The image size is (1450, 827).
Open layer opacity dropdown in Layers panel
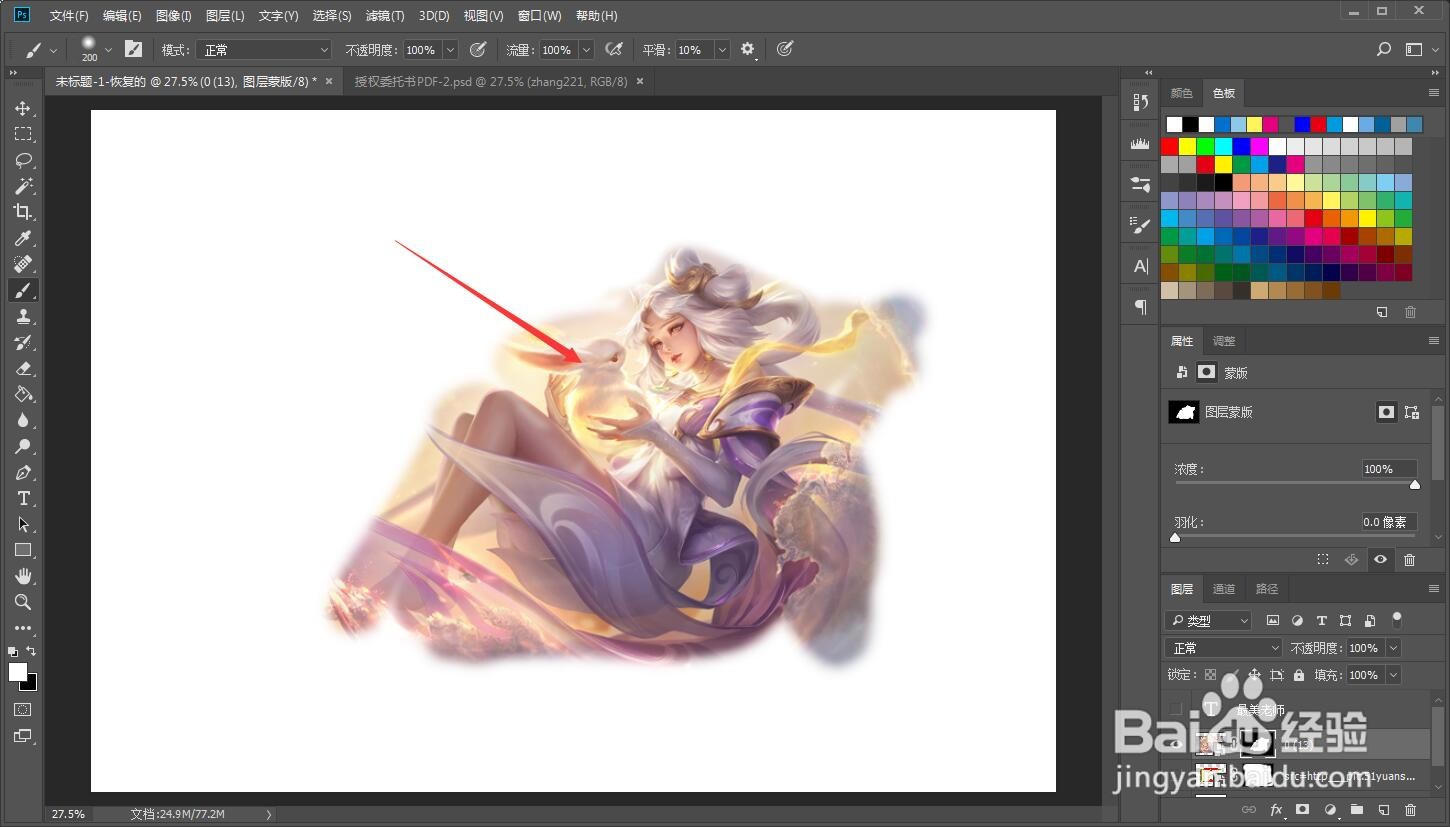[x=1393, y=648]
